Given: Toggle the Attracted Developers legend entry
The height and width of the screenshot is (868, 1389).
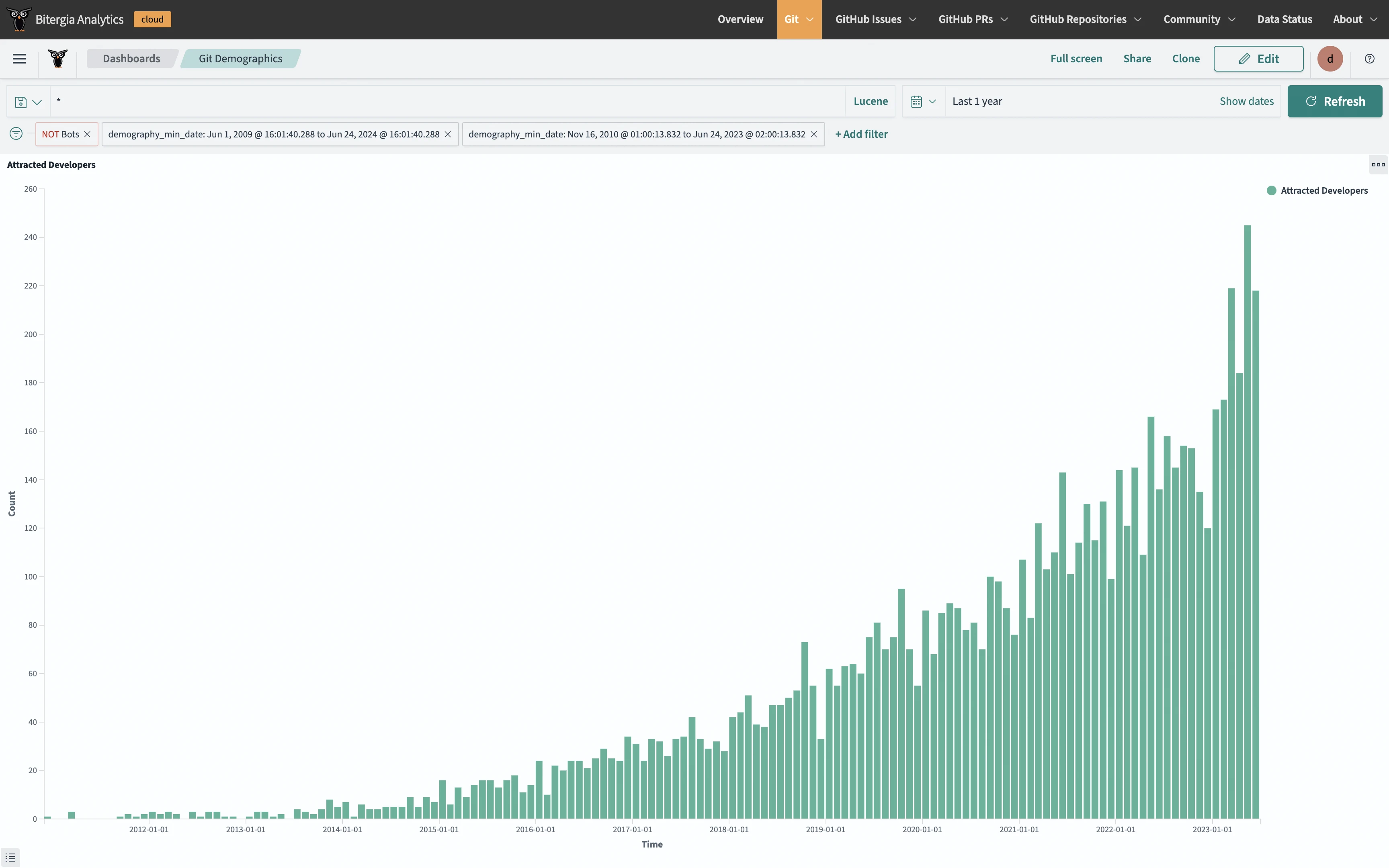Looking at the screenshot, I should point(1317,190).
